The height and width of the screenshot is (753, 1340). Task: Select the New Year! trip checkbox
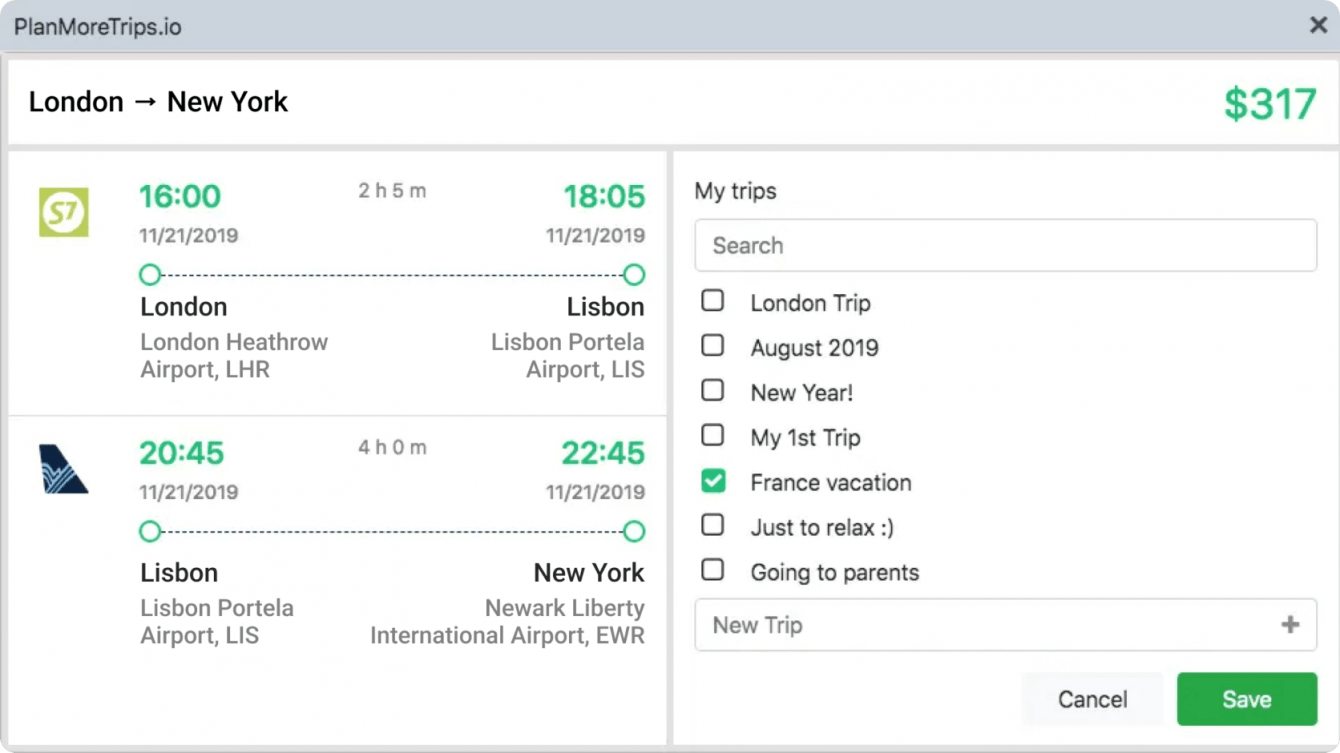[713, 391]
